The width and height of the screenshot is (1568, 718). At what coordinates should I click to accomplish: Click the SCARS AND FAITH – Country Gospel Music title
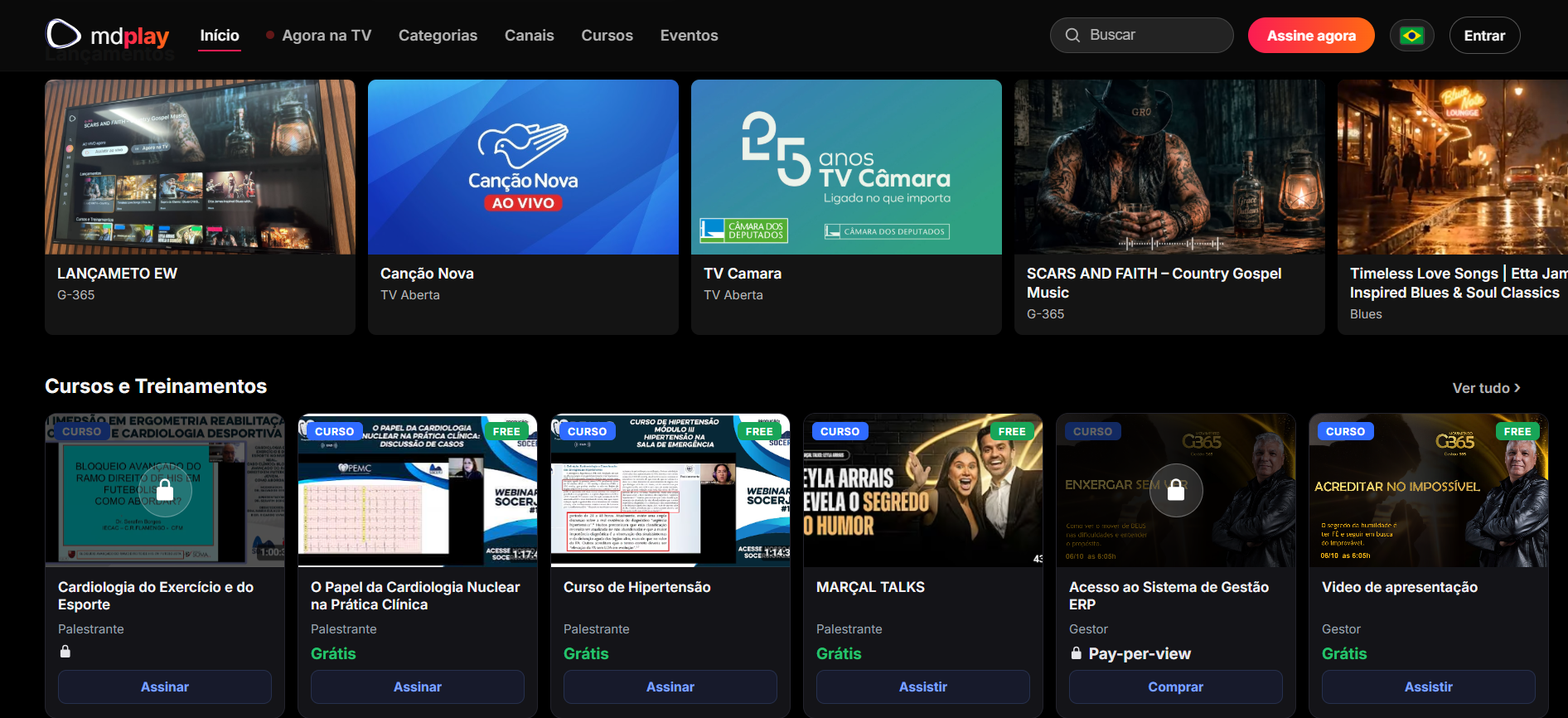coord(1154,283)
